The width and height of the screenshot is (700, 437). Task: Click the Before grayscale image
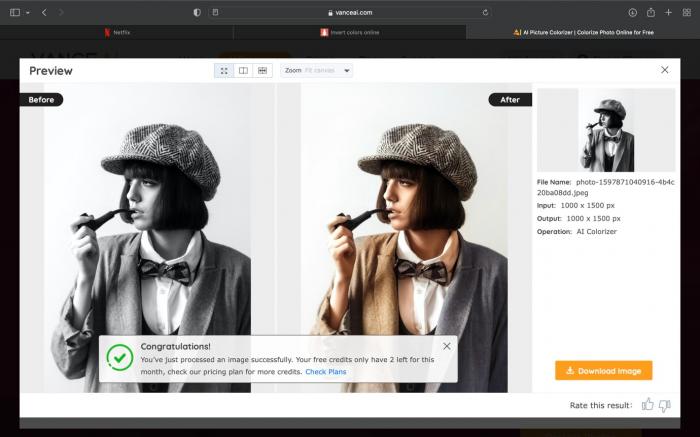148,237
